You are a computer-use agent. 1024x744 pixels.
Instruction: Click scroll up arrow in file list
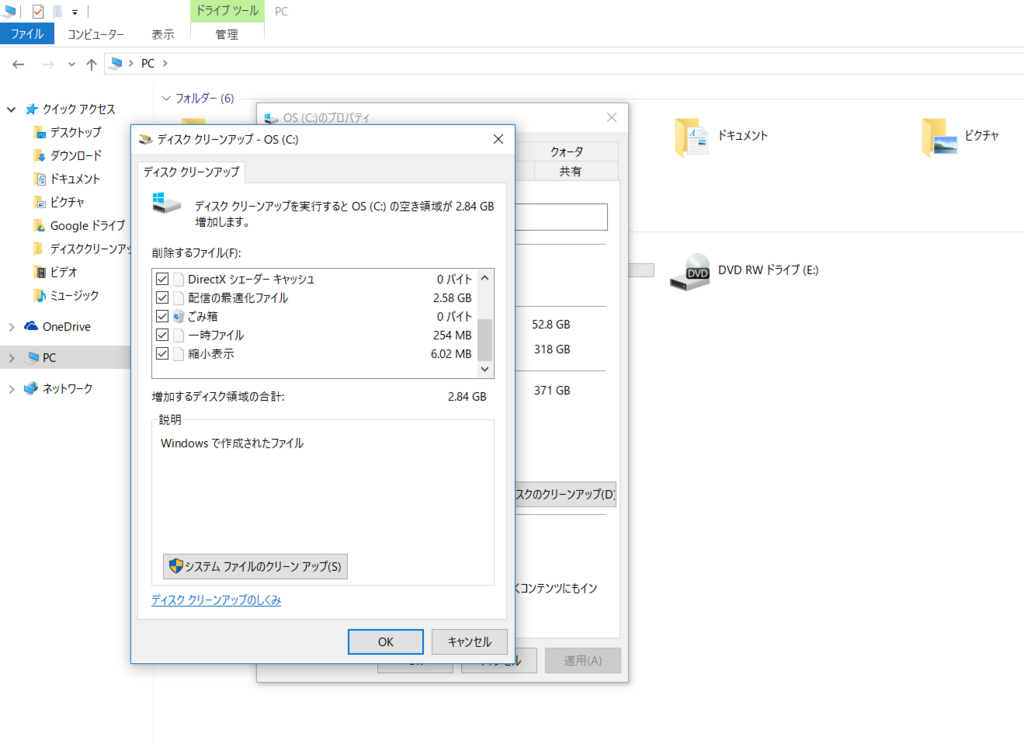coord(485,278)
